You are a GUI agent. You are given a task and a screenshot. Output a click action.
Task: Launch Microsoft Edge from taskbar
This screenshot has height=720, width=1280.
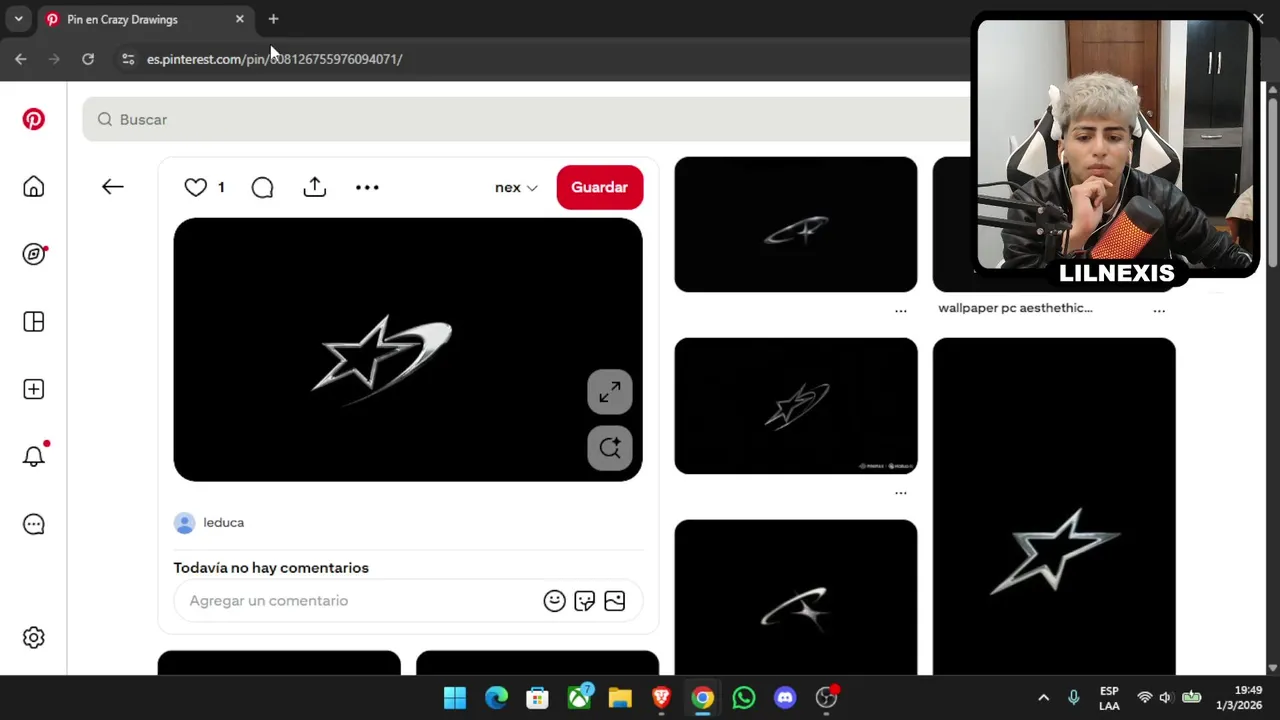496,698
